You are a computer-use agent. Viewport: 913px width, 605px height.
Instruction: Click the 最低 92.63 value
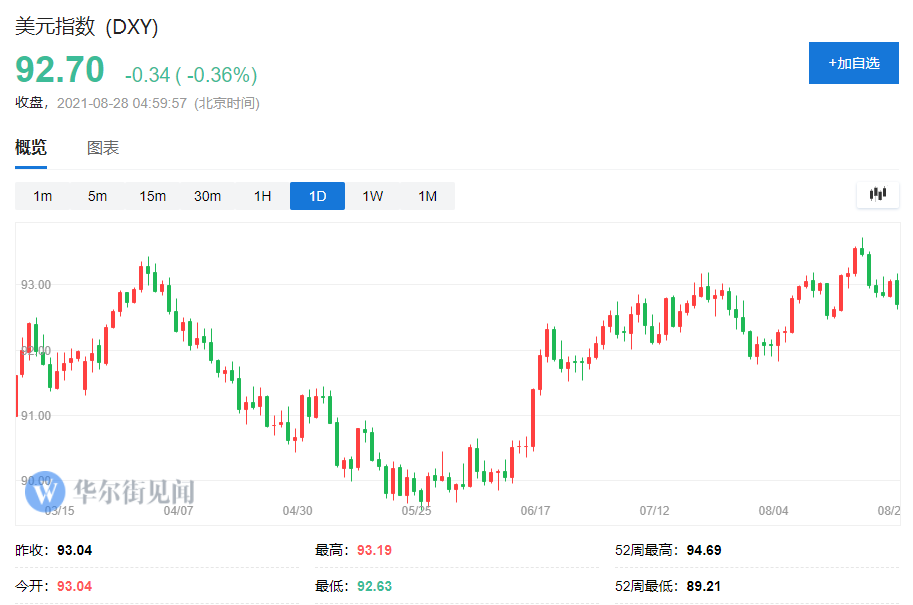coord(373,585)
